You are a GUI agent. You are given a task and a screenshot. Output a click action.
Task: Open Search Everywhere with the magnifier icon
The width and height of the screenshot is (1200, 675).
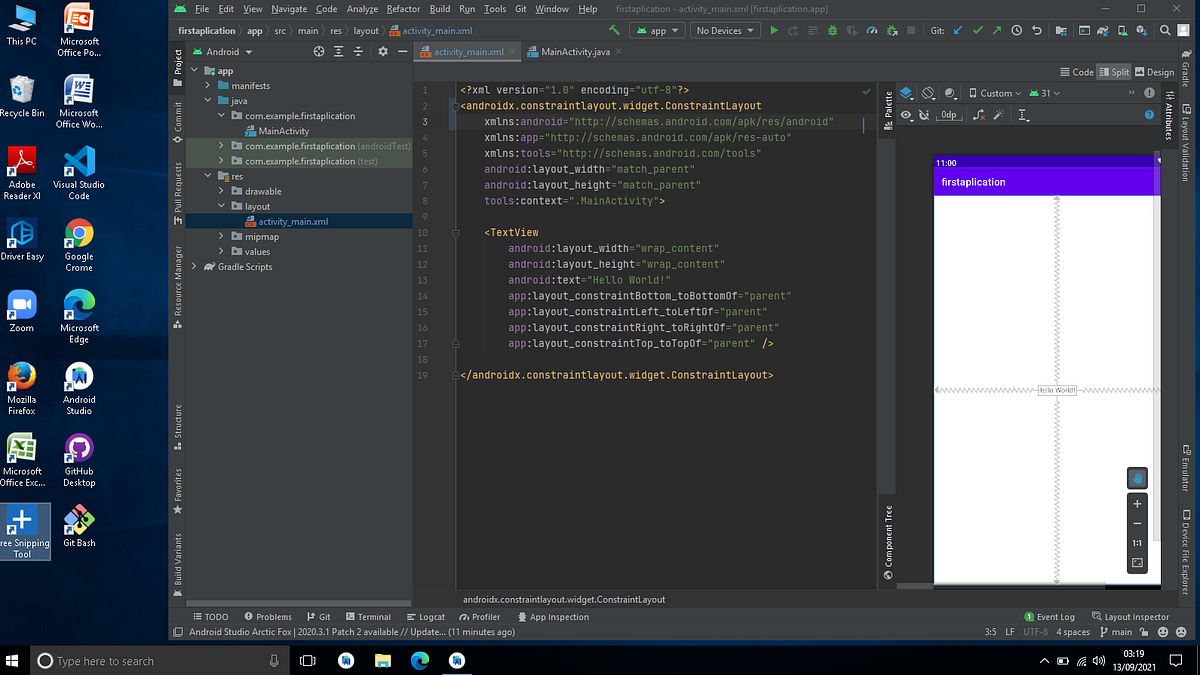(1165, 30)
